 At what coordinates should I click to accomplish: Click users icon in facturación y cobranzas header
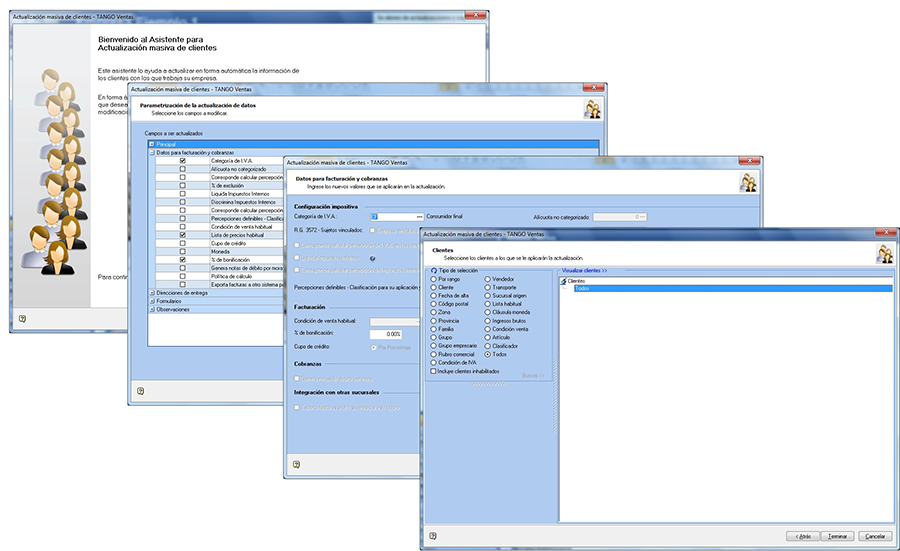click(x=748, y=183)
